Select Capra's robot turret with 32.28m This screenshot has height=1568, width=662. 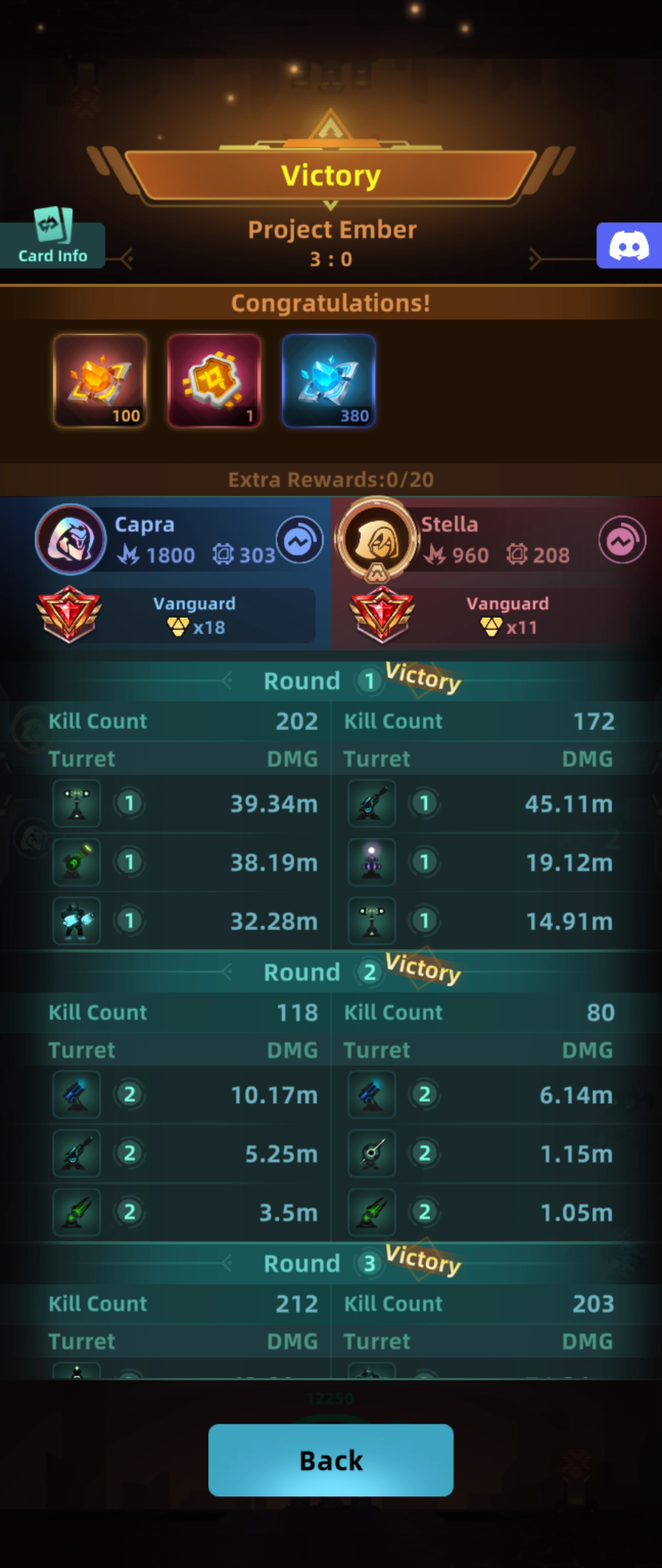coord(77,920)
